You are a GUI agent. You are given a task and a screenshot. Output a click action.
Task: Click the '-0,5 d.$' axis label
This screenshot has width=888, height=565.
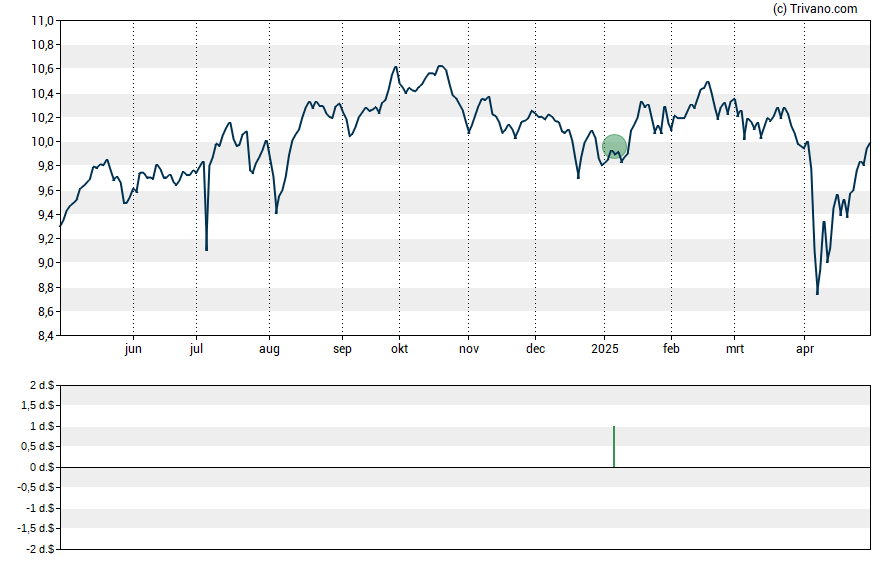click(x=36, y=487)
